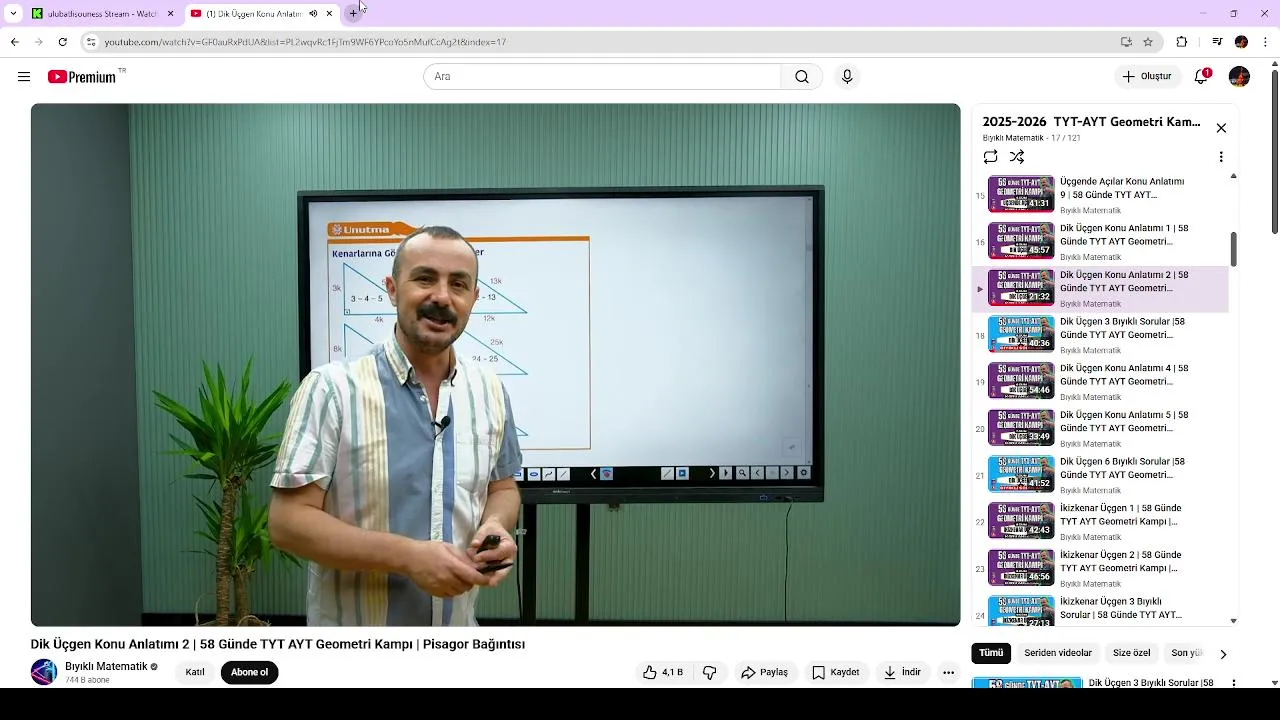Open playlist title 2025-2026 TYT-AYT Geometri
The image size is (1280, 720).
click(1091, 122)
